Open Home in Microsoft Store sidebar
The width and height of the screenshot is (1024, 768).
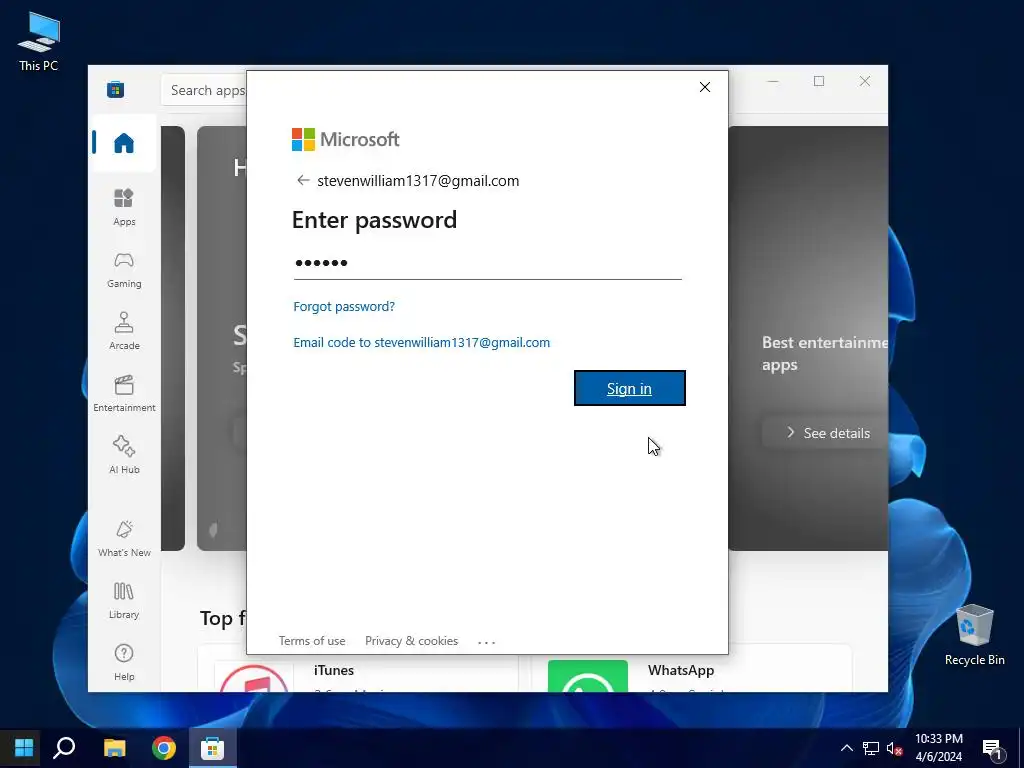pyautogui.click(x=124, y=143)
